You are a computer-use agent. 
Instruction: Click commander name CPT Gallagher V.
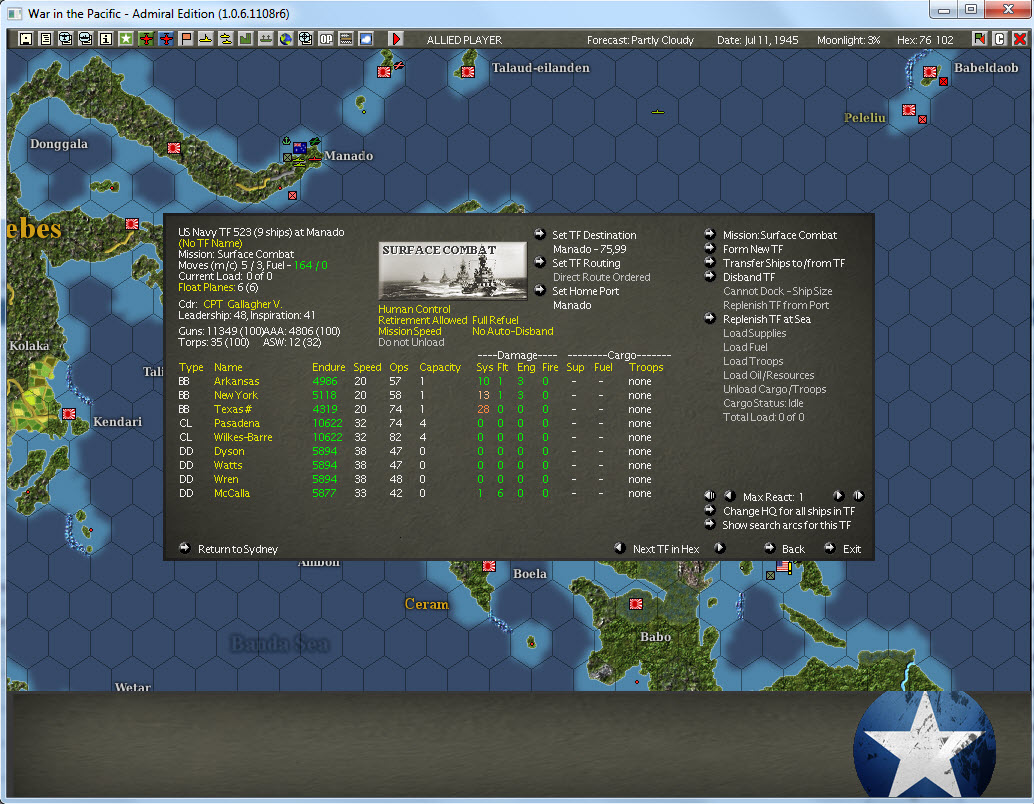242,304
